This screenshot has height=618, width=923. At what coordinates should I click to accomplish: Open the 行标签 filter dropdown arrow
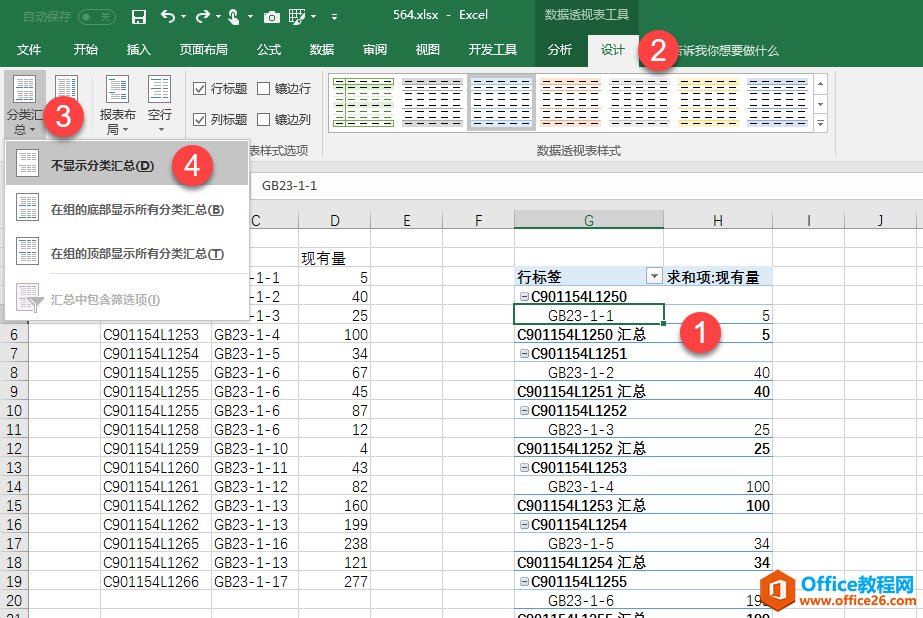tap(654, 277)
